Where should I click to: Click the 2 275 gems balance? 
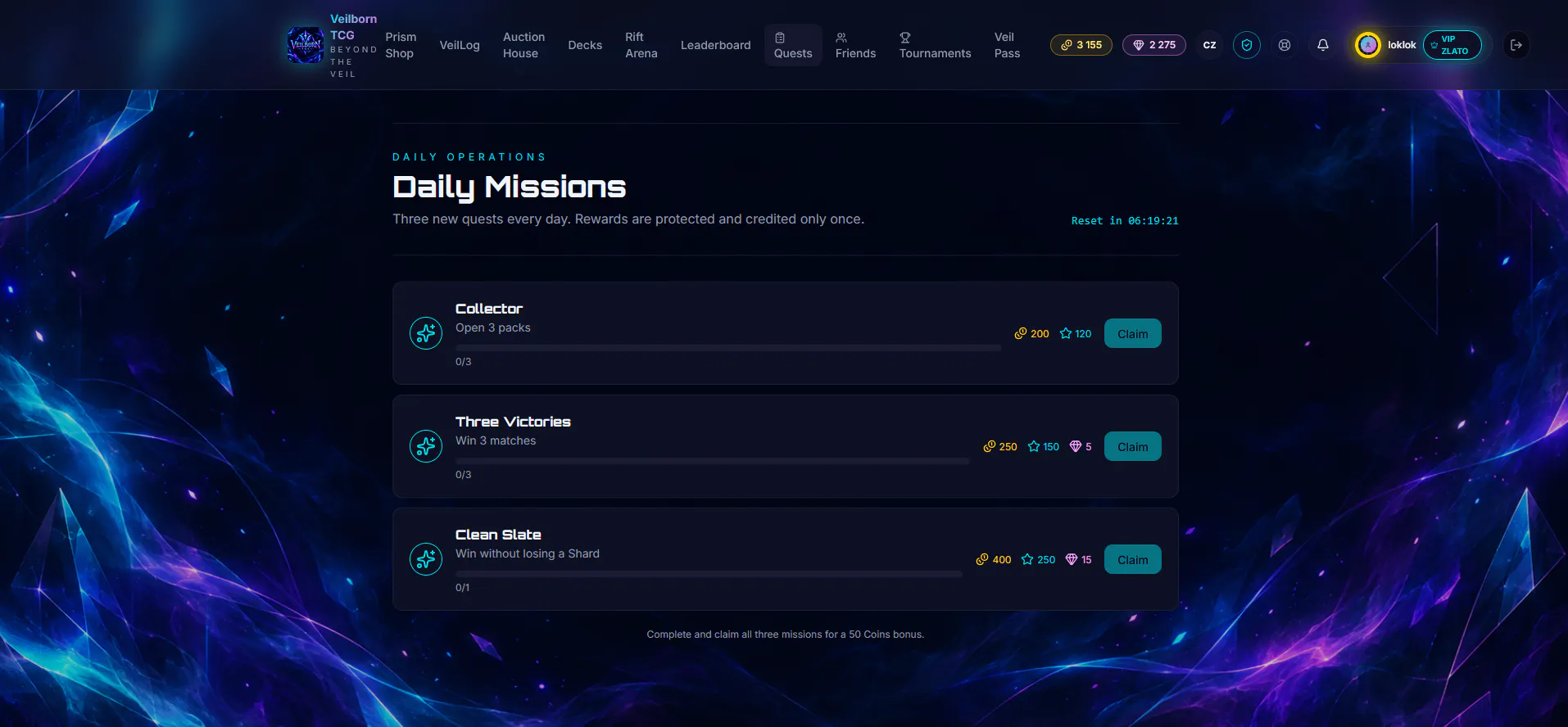[1154, 45]
